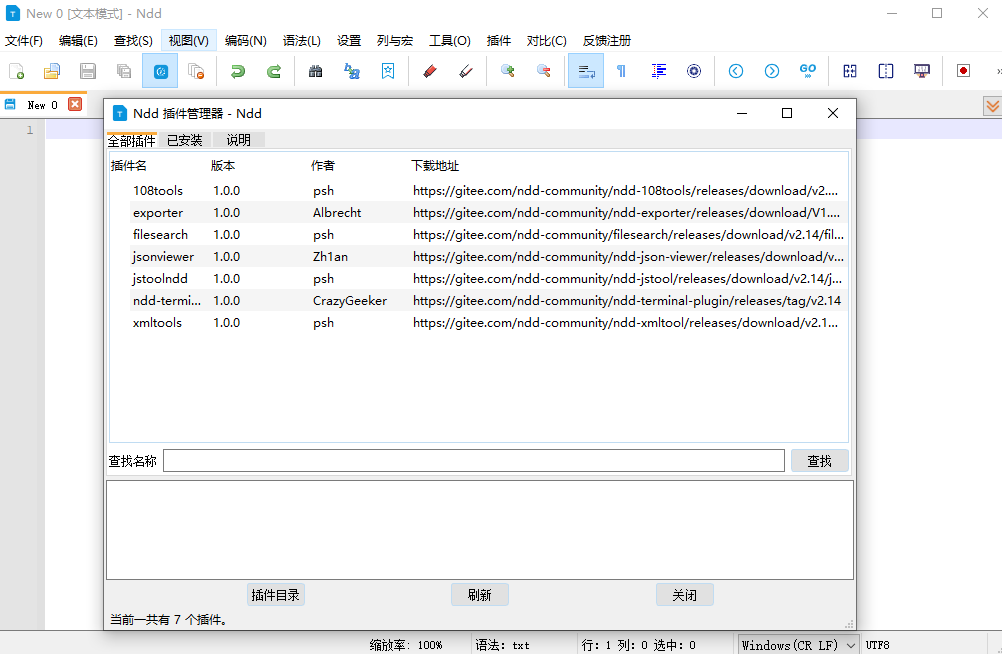
Task: Open the 插件 menu
Action: 498,41
